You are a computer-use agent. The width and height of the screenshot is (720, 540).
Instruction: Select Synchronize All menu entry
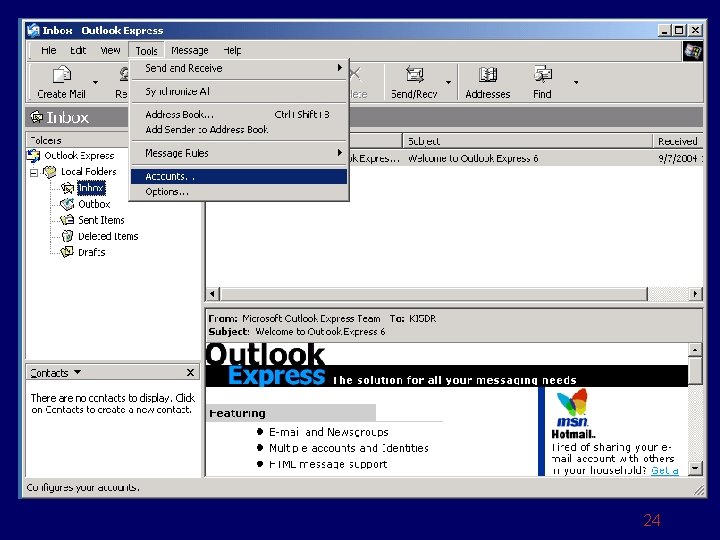click(x=239, y=91)
